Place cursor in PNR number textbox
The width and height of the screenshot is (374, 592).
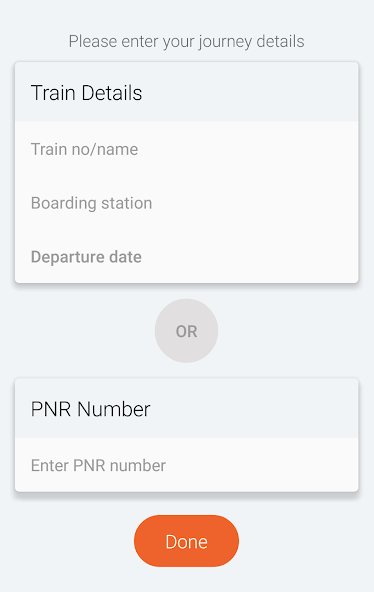click(x=186, y=465)
